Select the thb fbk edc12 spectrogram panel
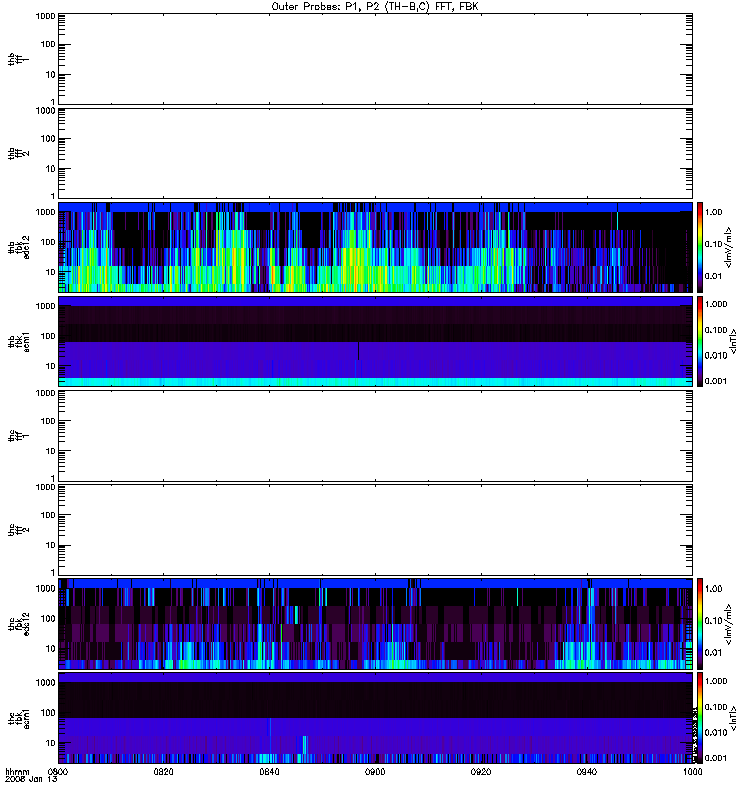 pyautogui.click(x=375, y=247)
